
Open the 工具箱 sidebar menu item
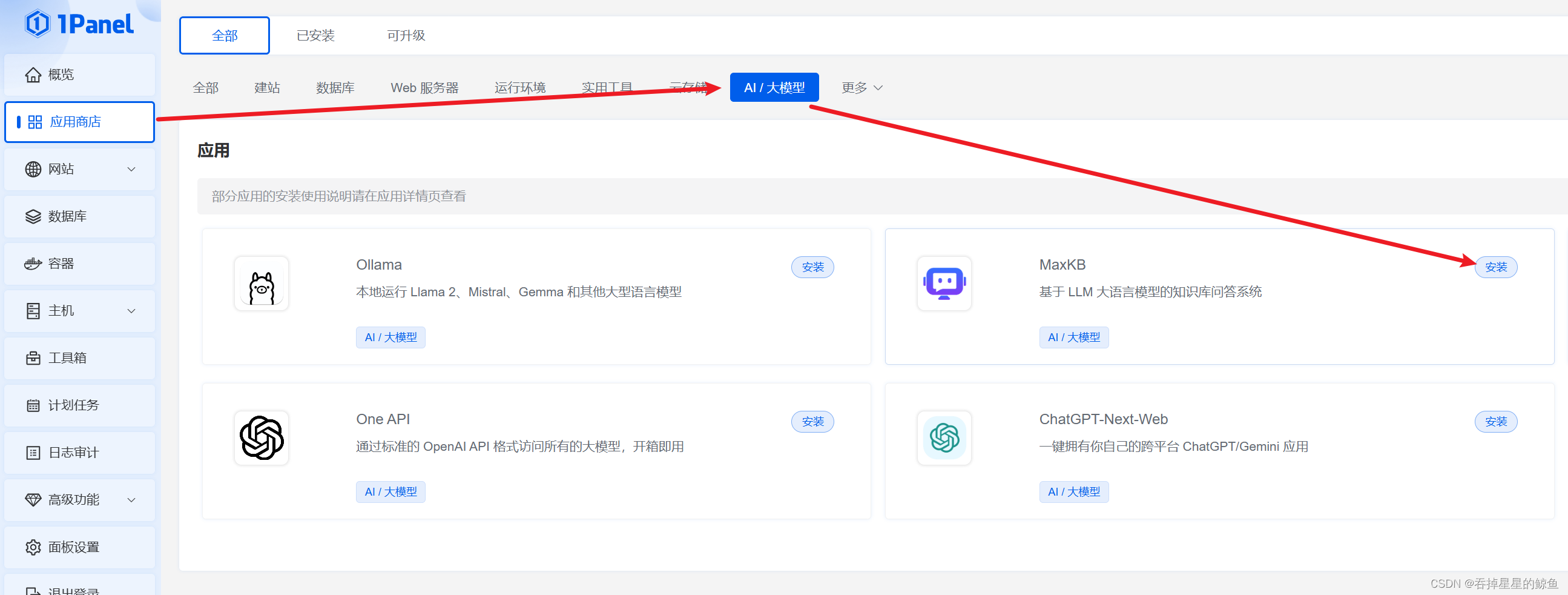click(79, 358)
